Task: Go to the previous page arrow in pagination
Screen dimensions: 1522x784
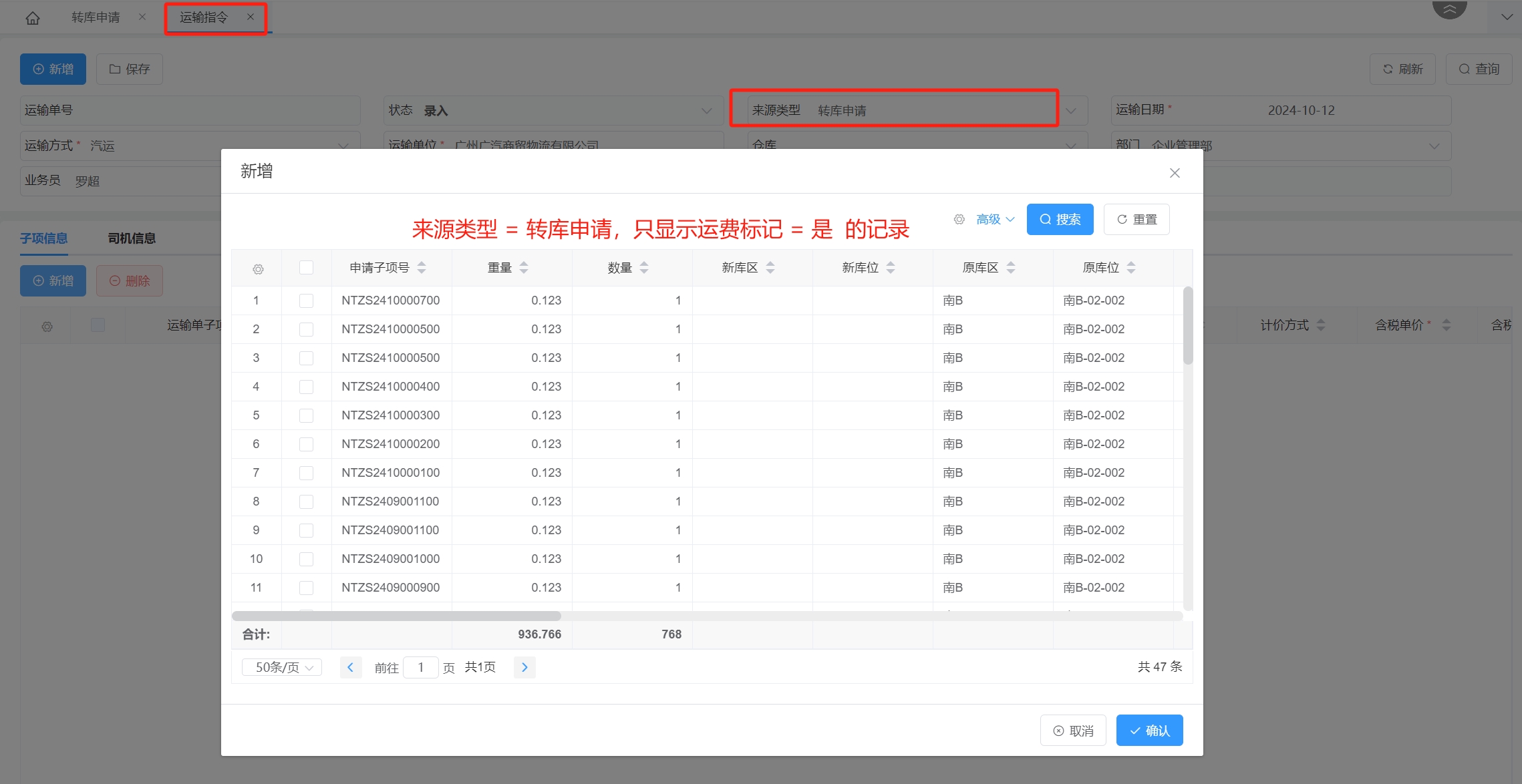Action: tap(351, 667)
